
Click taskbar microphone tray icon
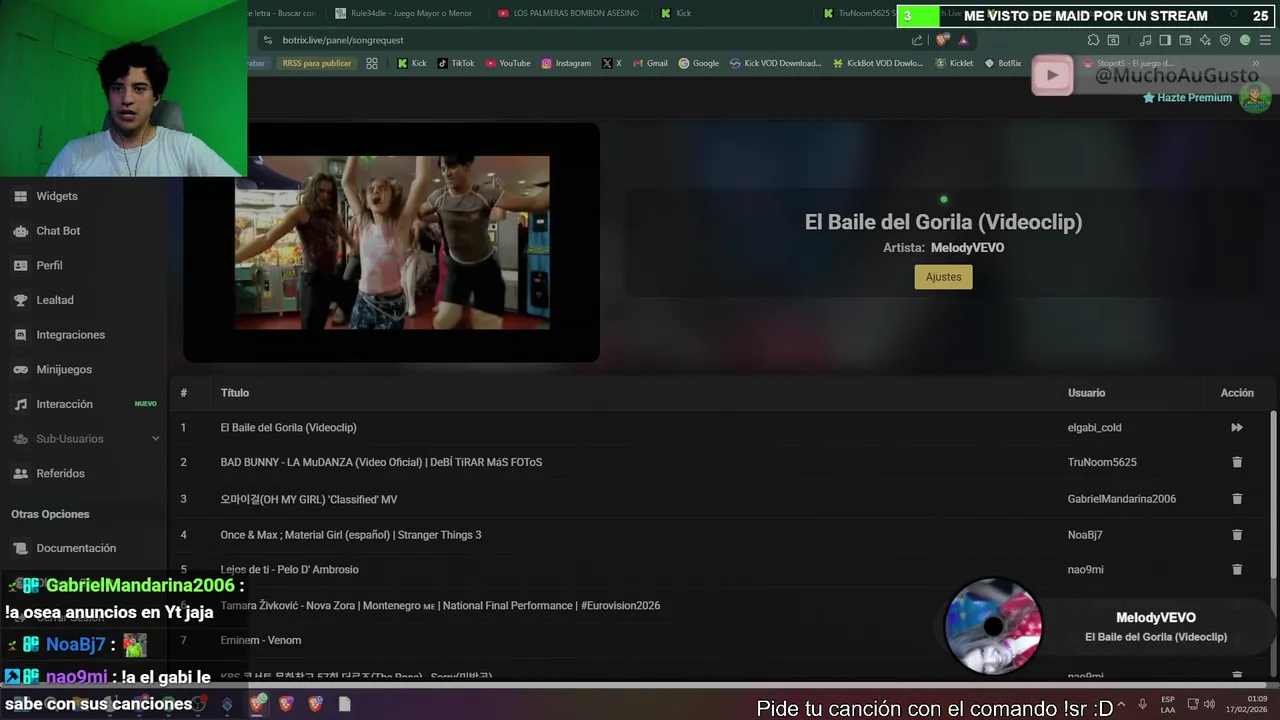point(1142,704)
